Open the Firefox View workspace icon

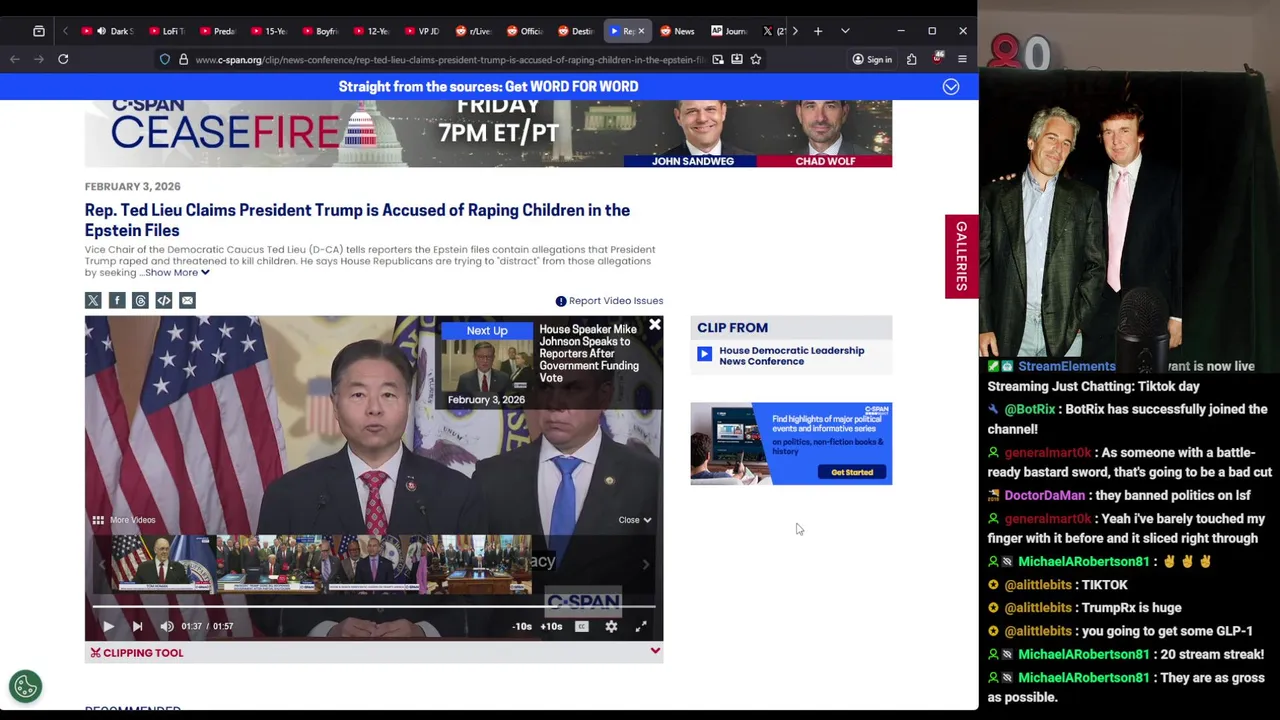click(39, 31)
